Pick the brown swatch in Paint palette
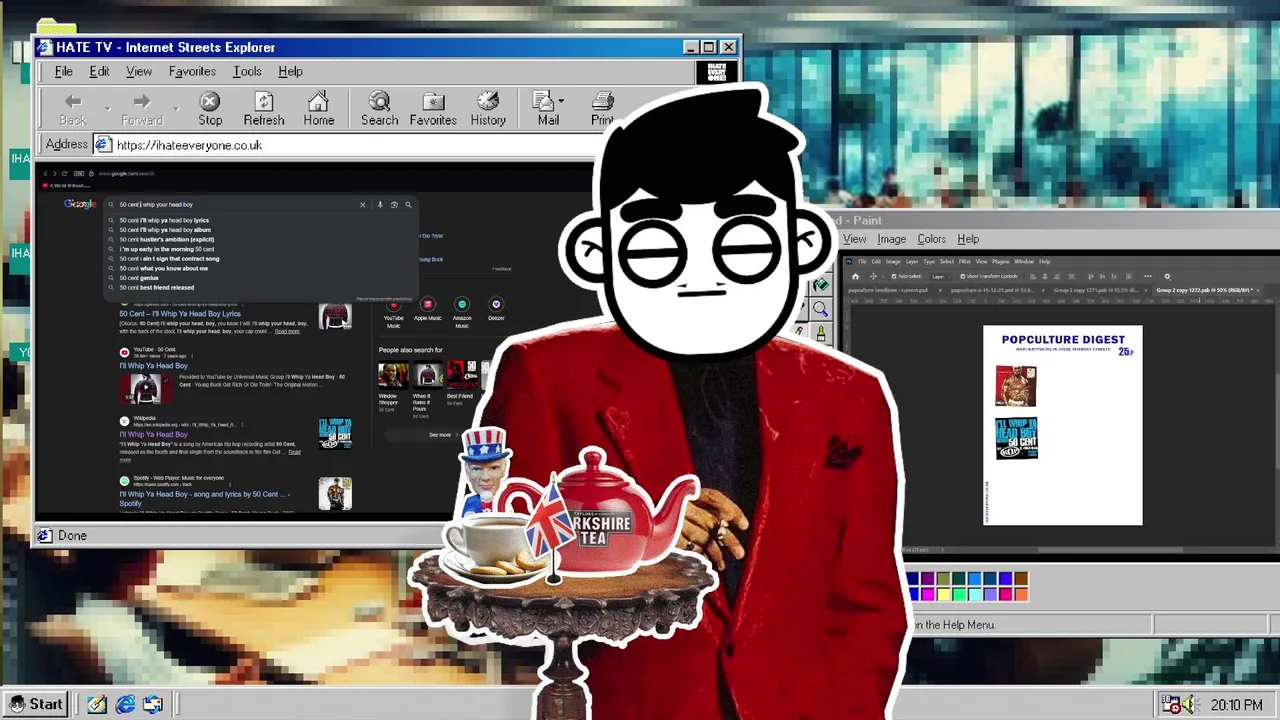Viewport: 1280px width, 720px height. click(1021, 579)
